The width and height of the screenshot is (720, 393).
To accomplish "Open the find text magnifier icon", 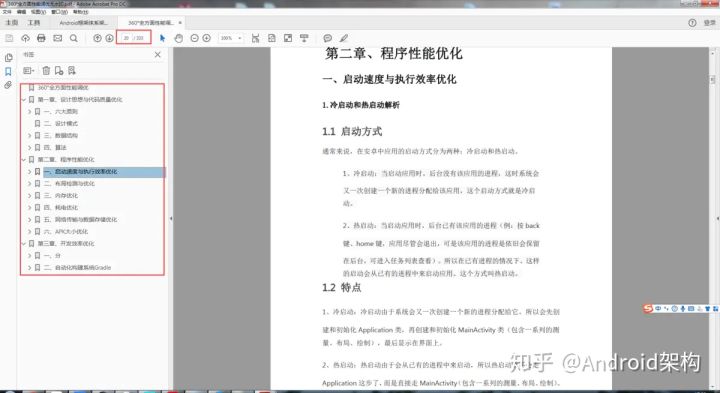I will pos(73,38).
